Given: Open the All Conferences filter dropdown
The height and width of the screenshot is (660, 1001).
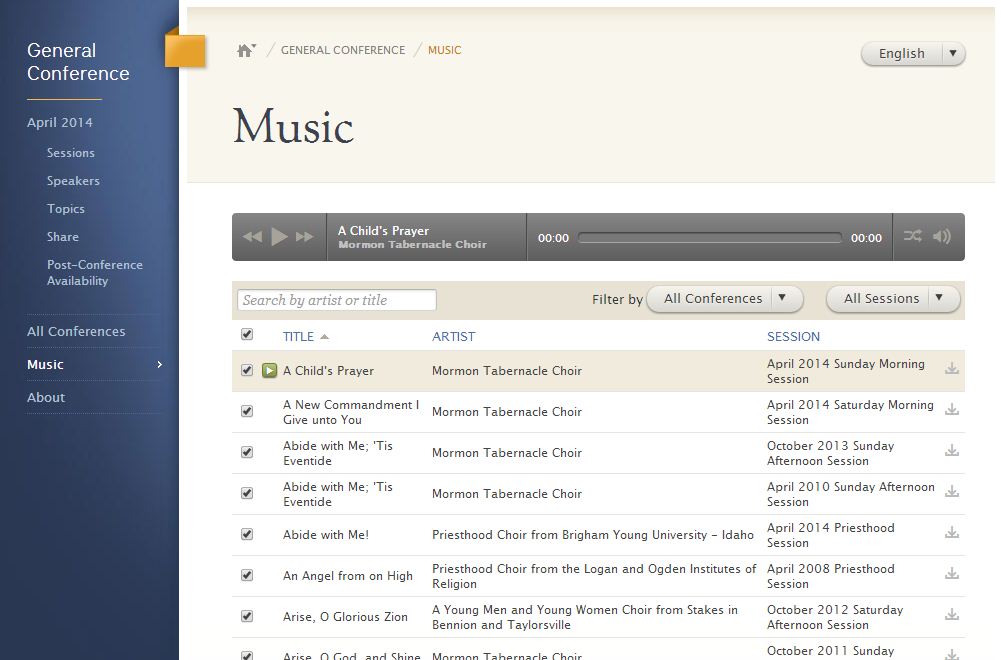Looking at the screenshot, I should pyautogui.click(x=722, y=297).
